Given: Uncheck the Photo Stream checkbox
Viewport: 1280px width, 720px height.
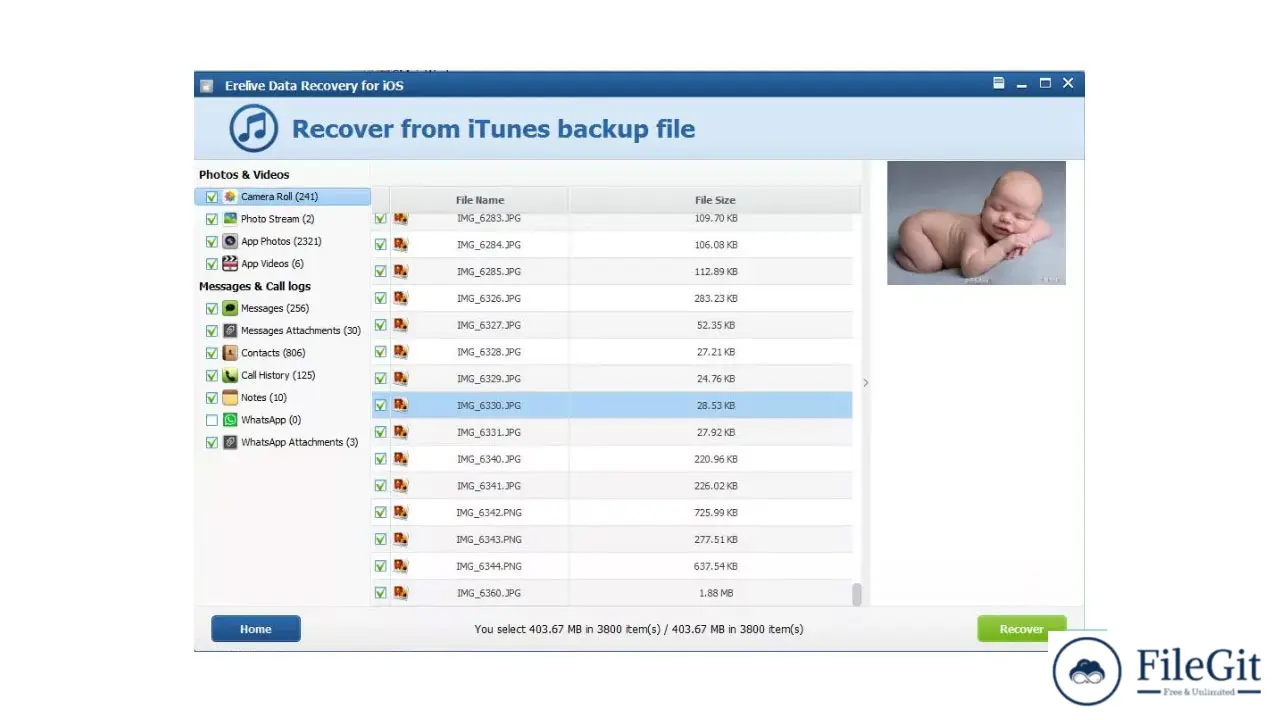Looking at the screenshot, I should click(211, 219).
